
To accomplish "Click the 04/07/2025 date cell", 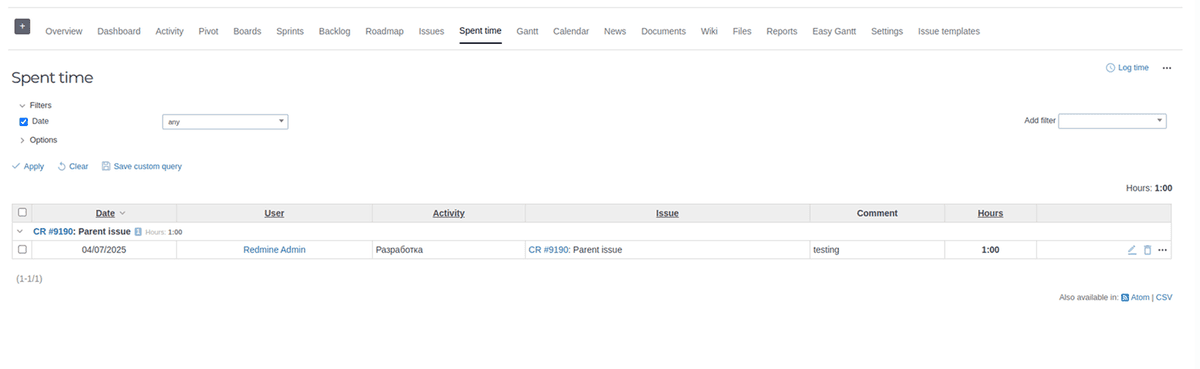I will [x=104, y=250].
